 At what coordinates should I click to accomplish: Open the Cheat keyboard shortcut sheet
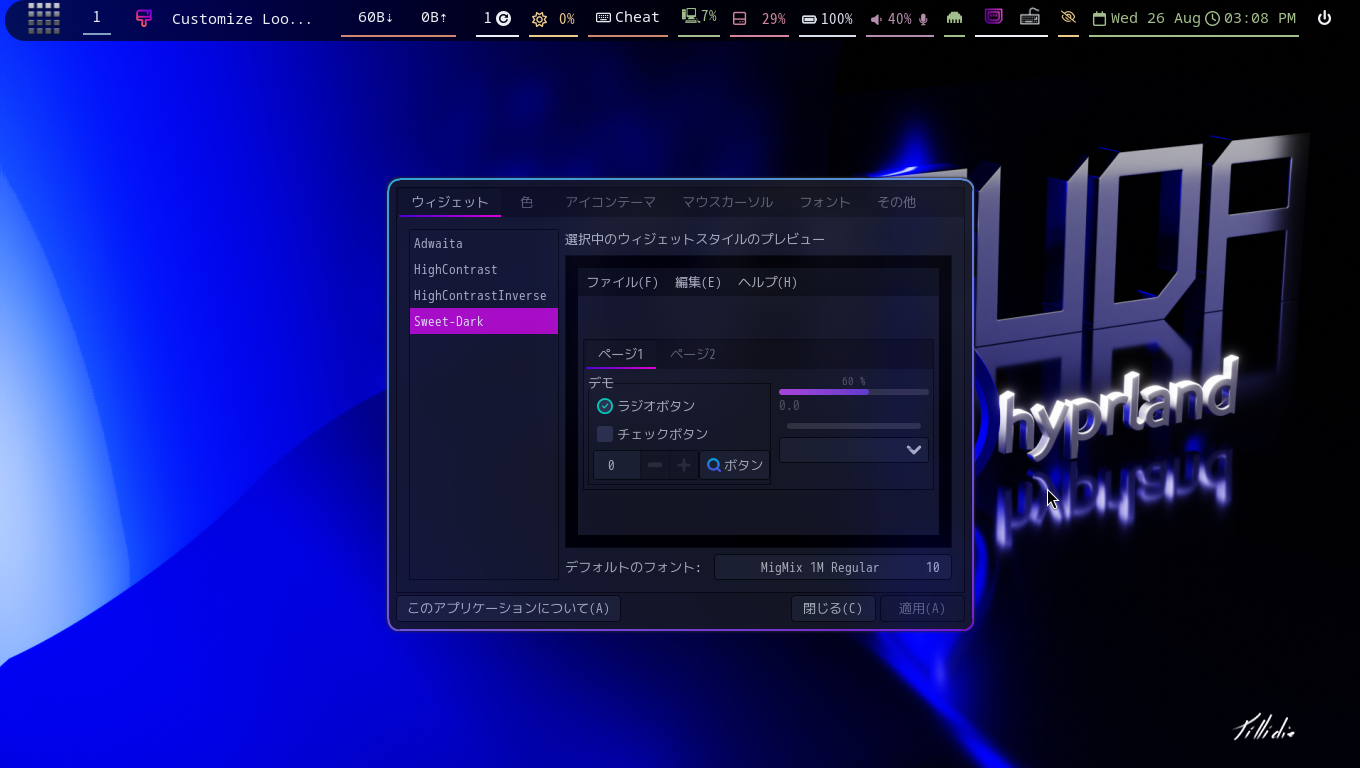coord(628,17)
